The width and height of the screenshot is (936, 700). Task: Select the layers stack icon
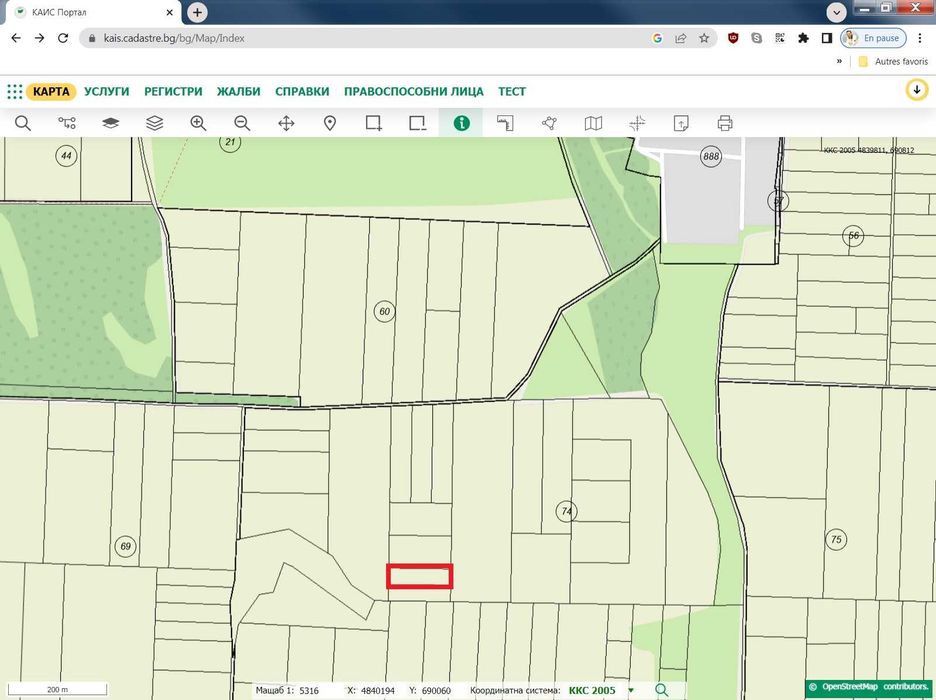point(155,124)
